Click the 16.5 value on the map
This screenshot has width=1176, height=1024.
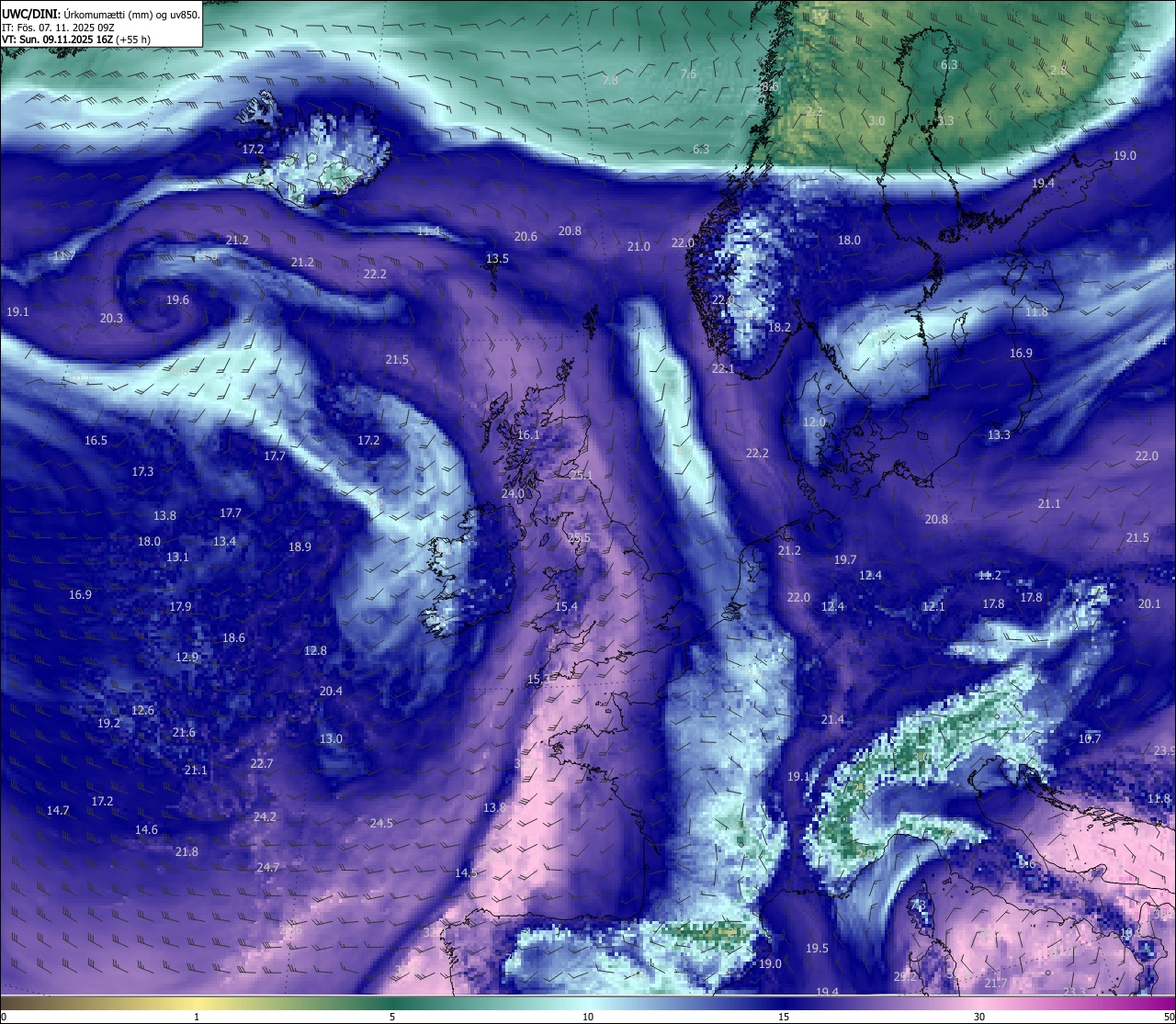tap(96, 441)
